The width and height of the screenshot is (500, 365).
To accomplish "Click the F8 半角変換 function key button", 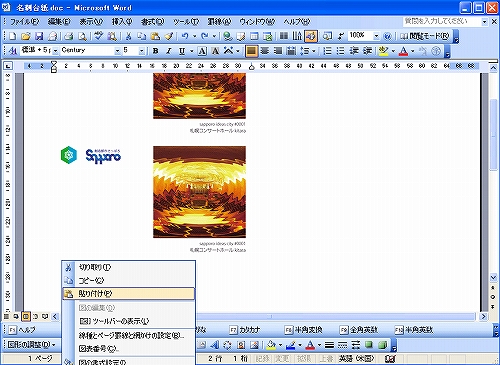I will click(303, 330).
